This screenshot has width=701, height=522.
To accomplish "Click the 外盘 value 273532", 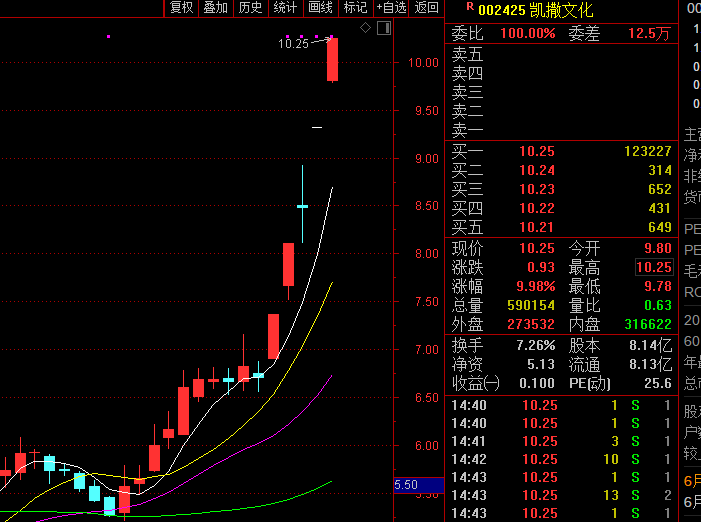I will click(x=531, y=324).
